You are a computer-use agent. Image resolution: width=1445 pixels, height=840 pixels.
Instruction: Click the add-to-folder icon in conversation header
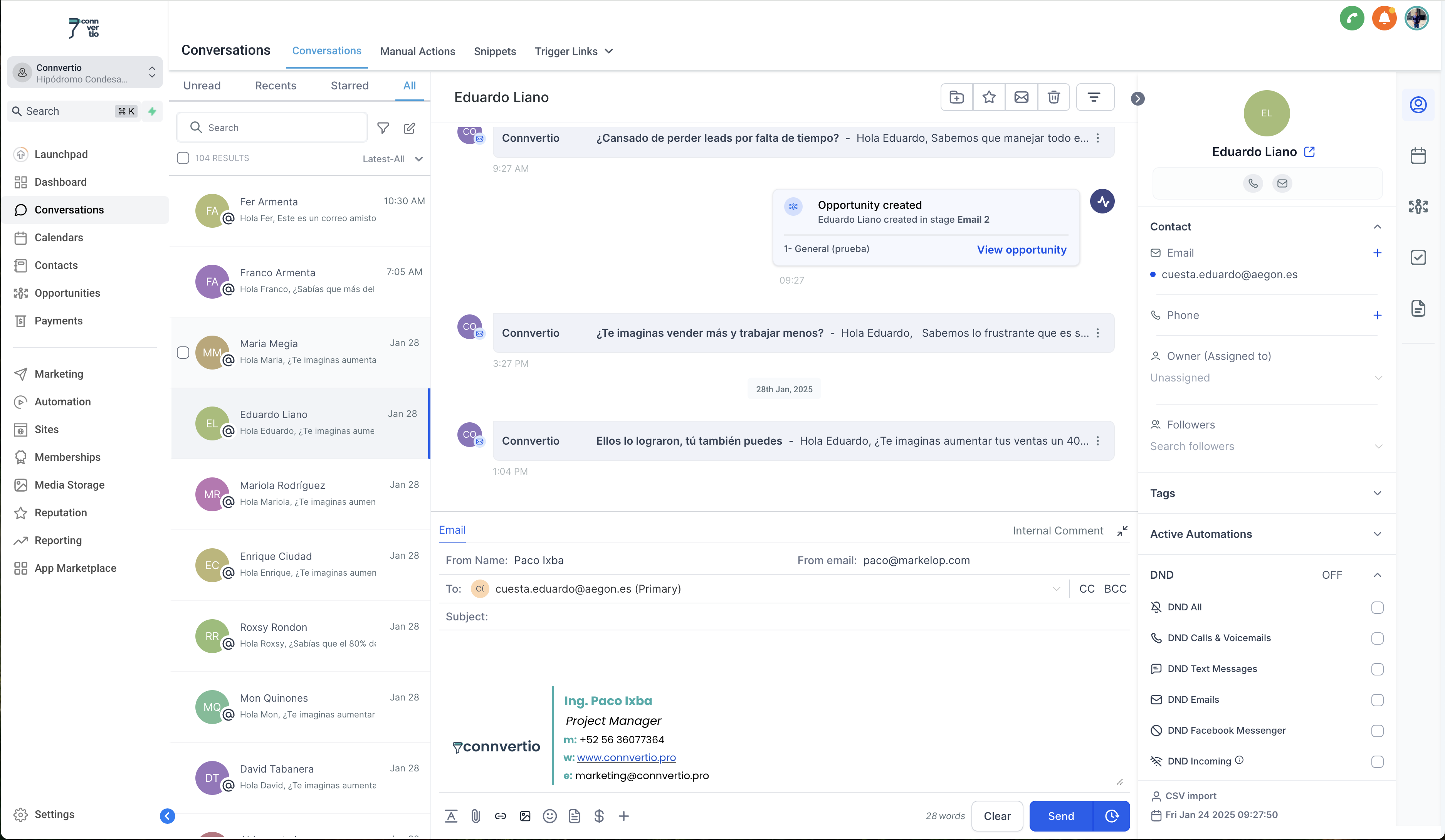point(956,97)
